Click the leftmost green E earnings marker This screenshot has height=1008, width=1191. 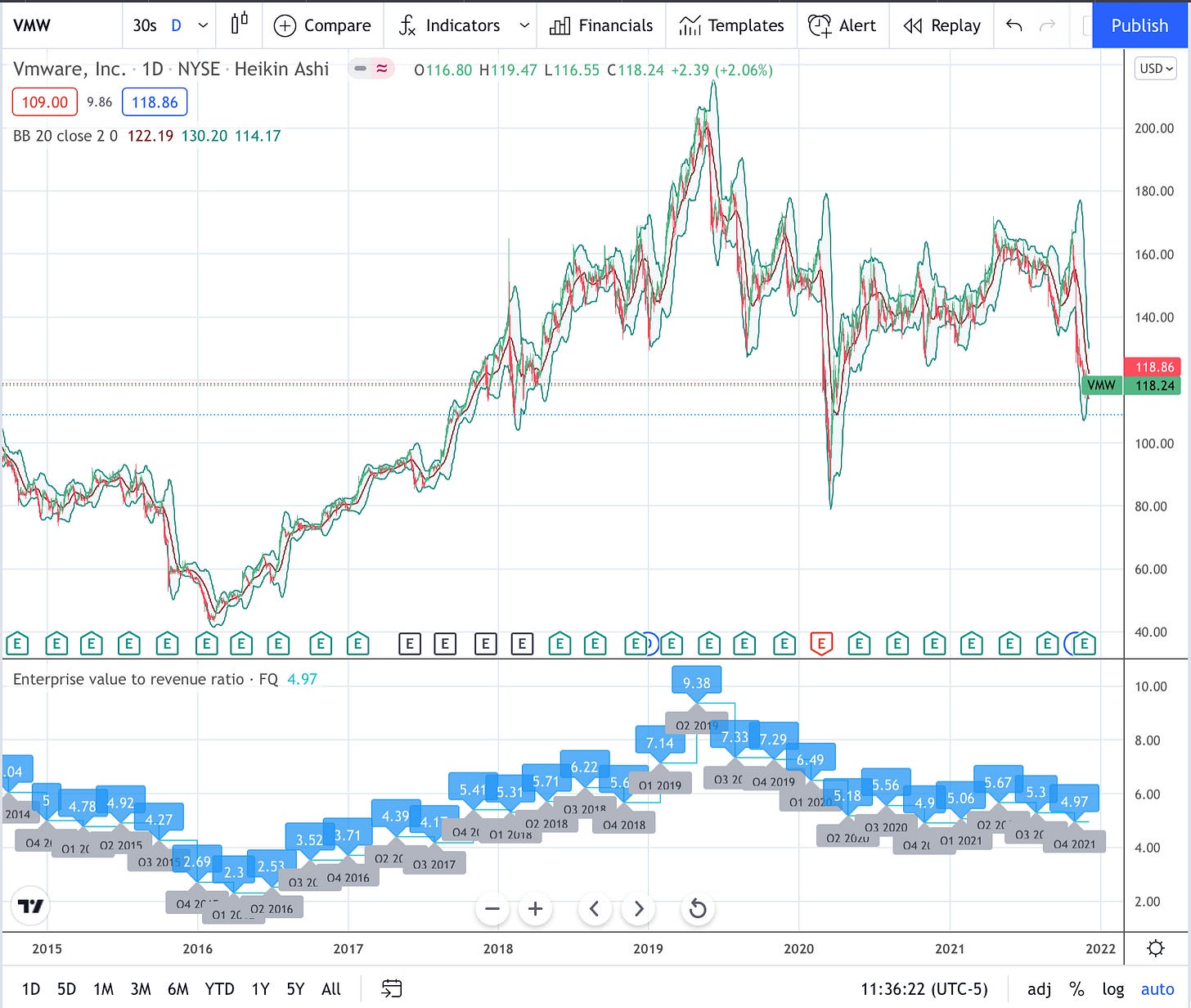coord(17,644)
